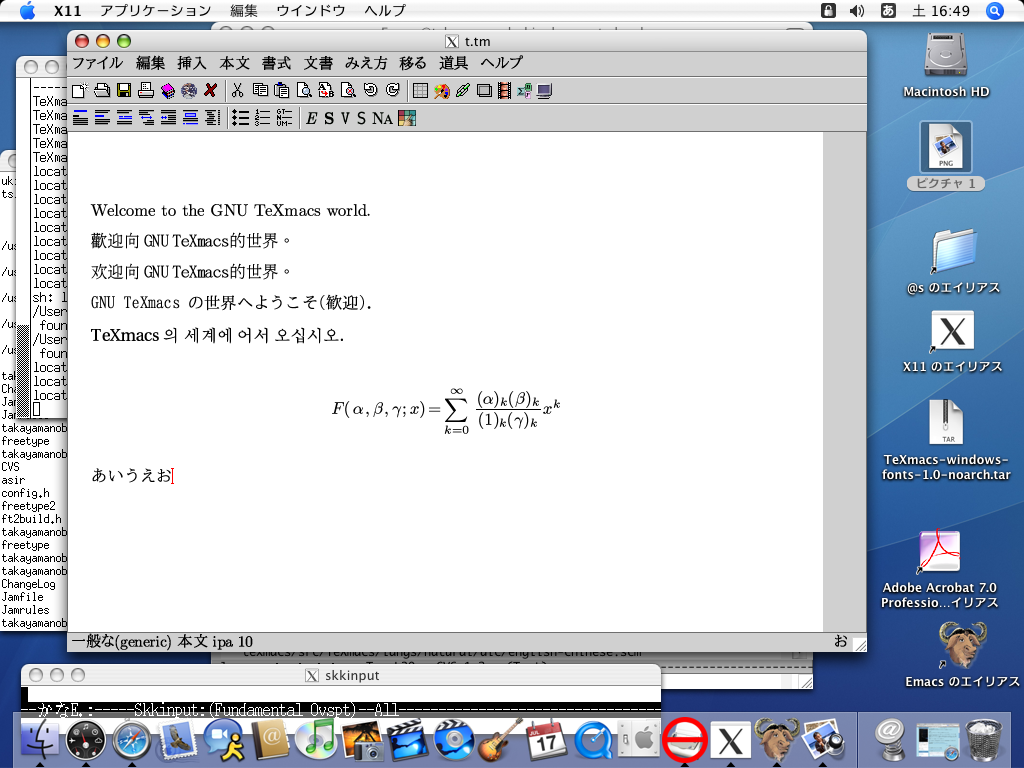Open the 本文 menu
The width and height of the screenshot is (1024, 768).
234,63
